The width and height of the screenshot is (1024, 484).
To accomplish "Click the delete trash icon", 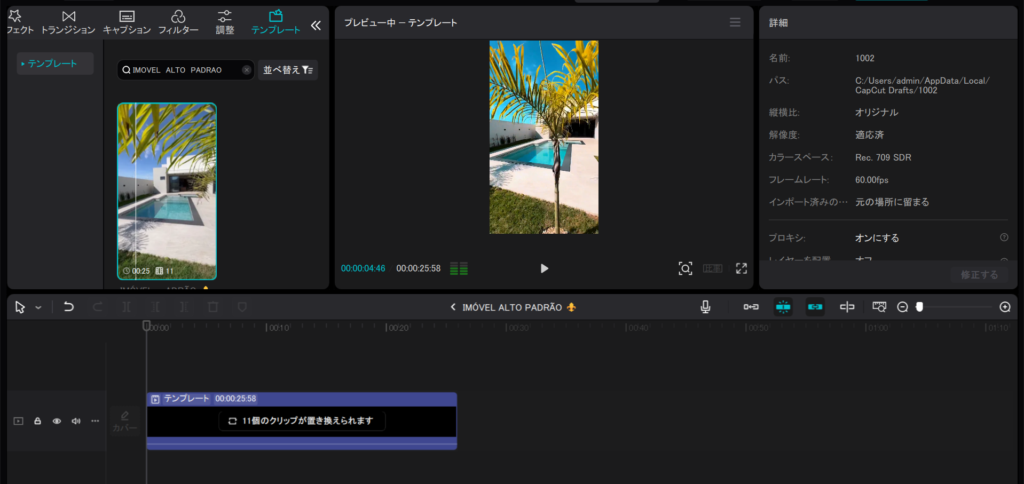I will 213,307.
